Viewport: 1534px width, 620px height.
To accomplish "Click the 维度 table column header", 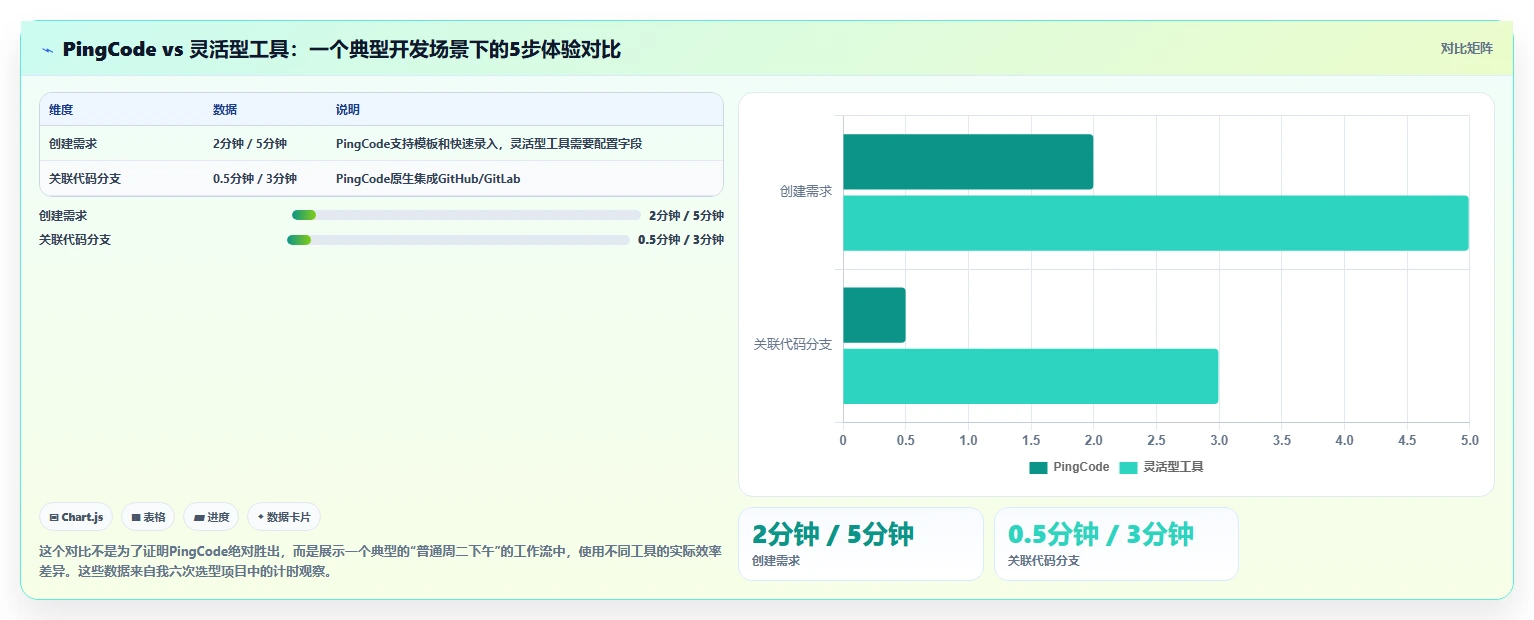I will tap(61, 110).
